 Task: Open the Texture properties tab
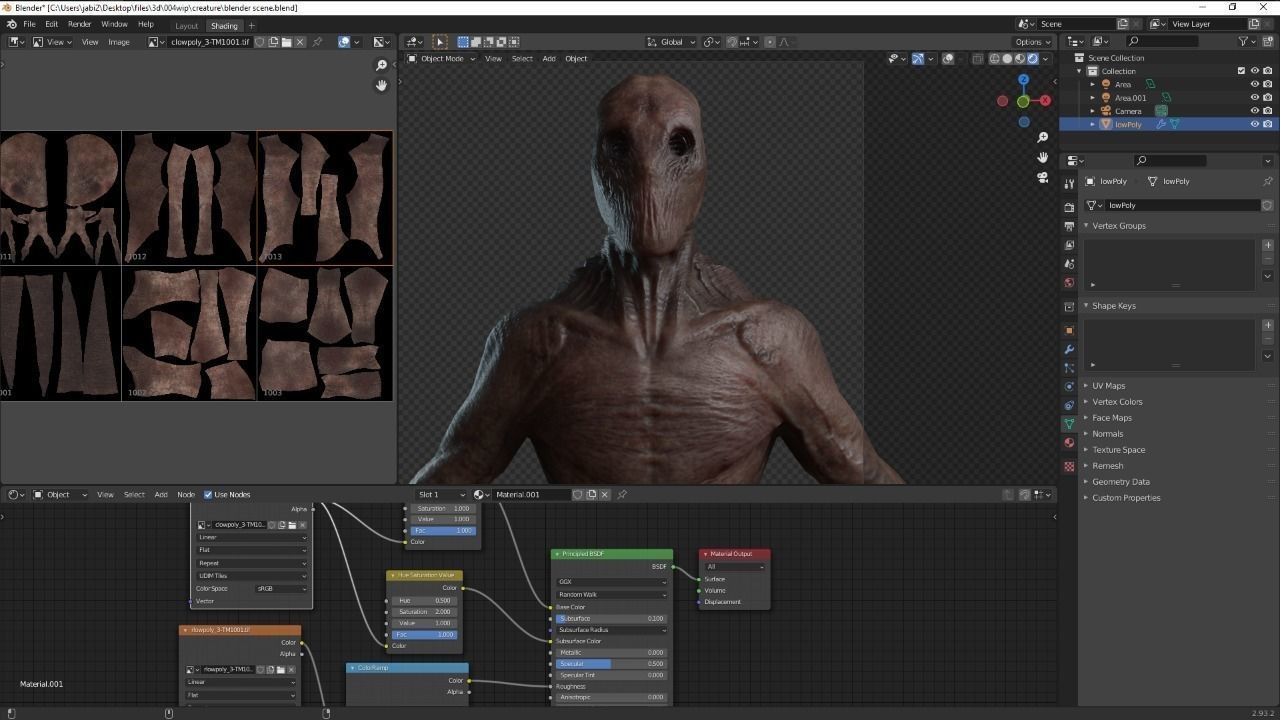tap(1069, 466)
